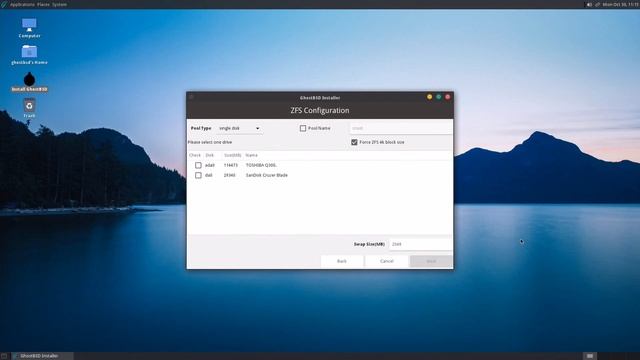Maximize the installer with the green button
Image resolution: width=640 pixels, height=360 pixels.
pyautogui.click(x=438, y=97)
